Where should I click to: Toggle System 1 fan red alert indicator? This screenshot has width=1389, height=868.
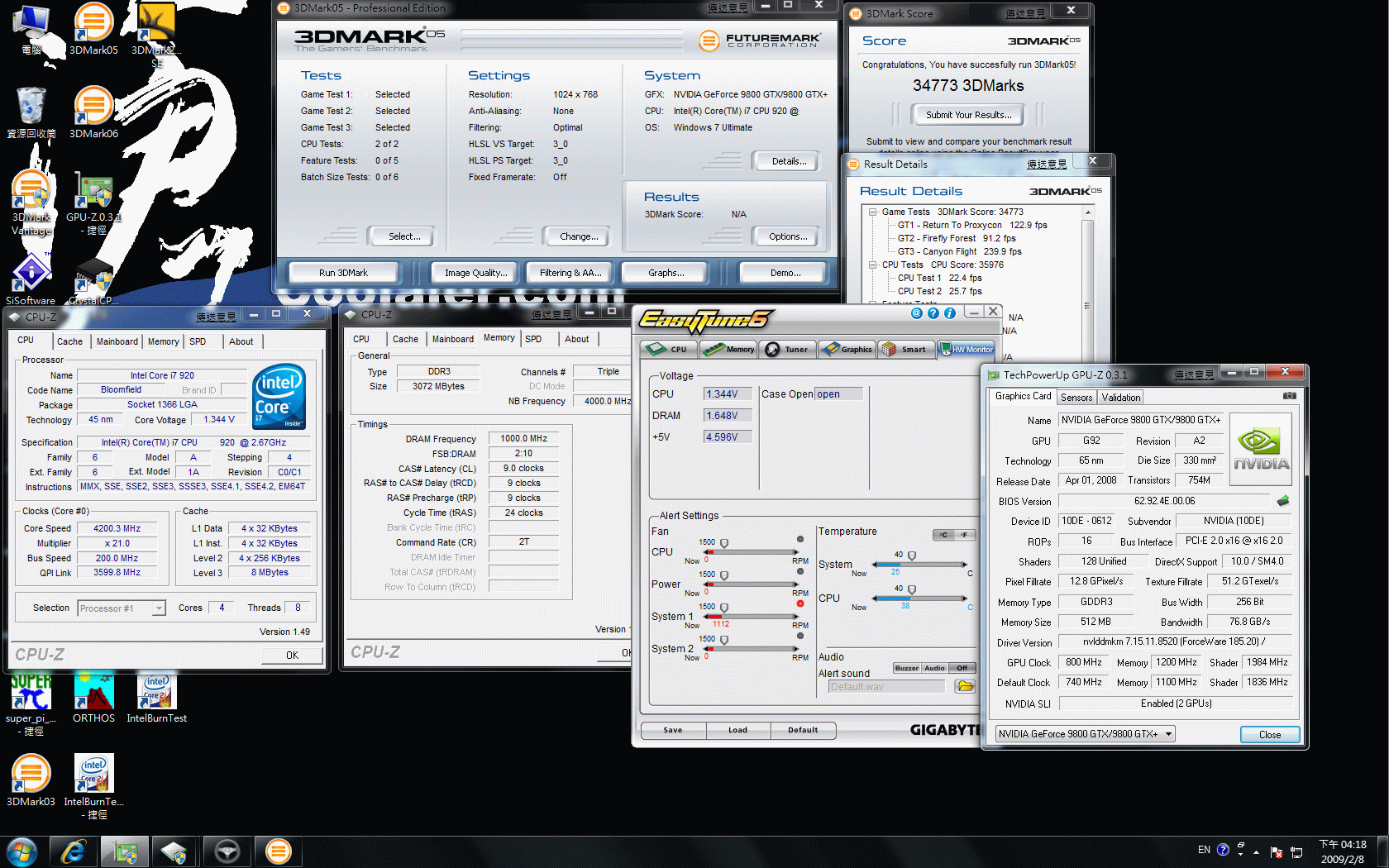[800, 603]
